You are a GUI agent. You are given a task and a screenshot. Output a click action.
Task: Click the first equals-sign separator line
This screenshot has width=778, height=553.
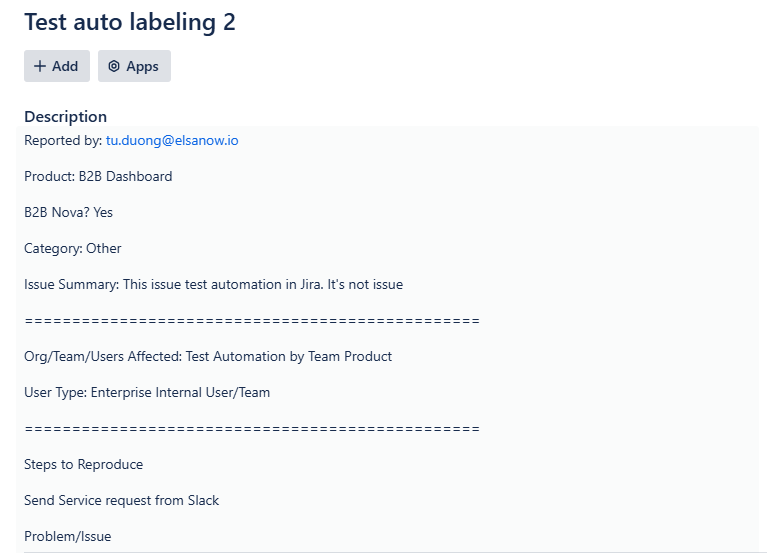tap(252, 321)
